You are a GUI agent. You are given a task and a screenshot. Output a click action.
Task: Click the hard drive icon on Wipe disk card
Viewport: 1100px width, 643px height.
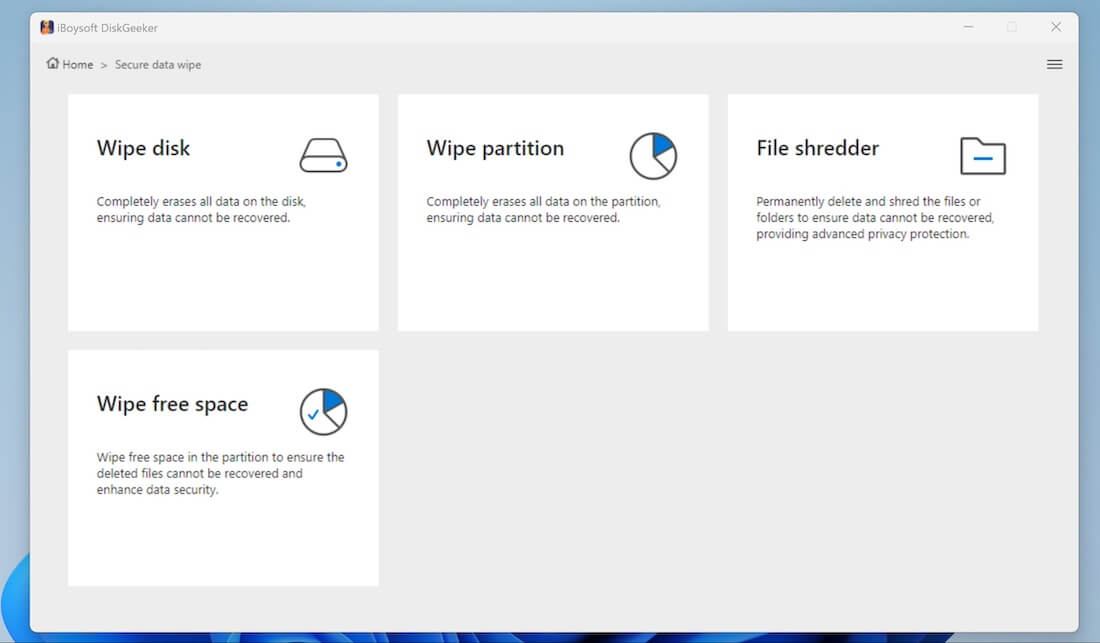click(323, 156)
